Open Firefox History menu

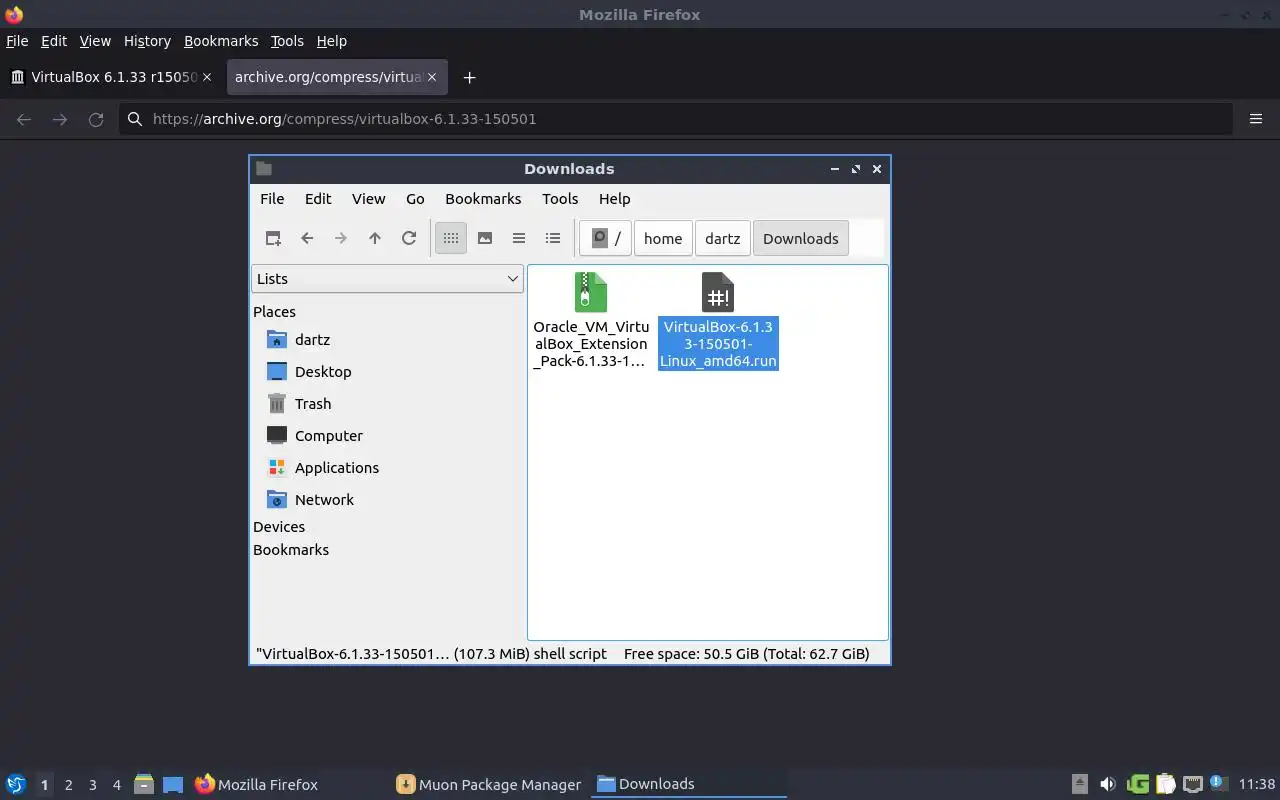147,41
